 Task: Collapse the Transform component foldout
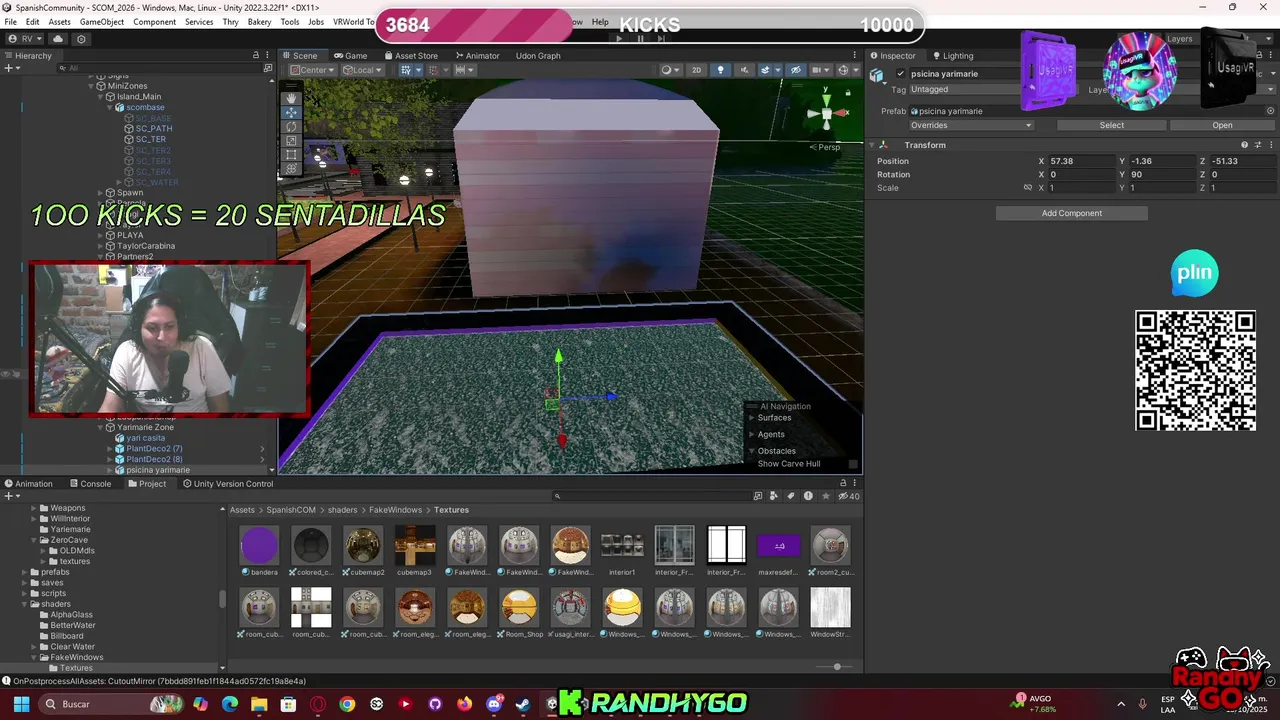tap(870, 145)
